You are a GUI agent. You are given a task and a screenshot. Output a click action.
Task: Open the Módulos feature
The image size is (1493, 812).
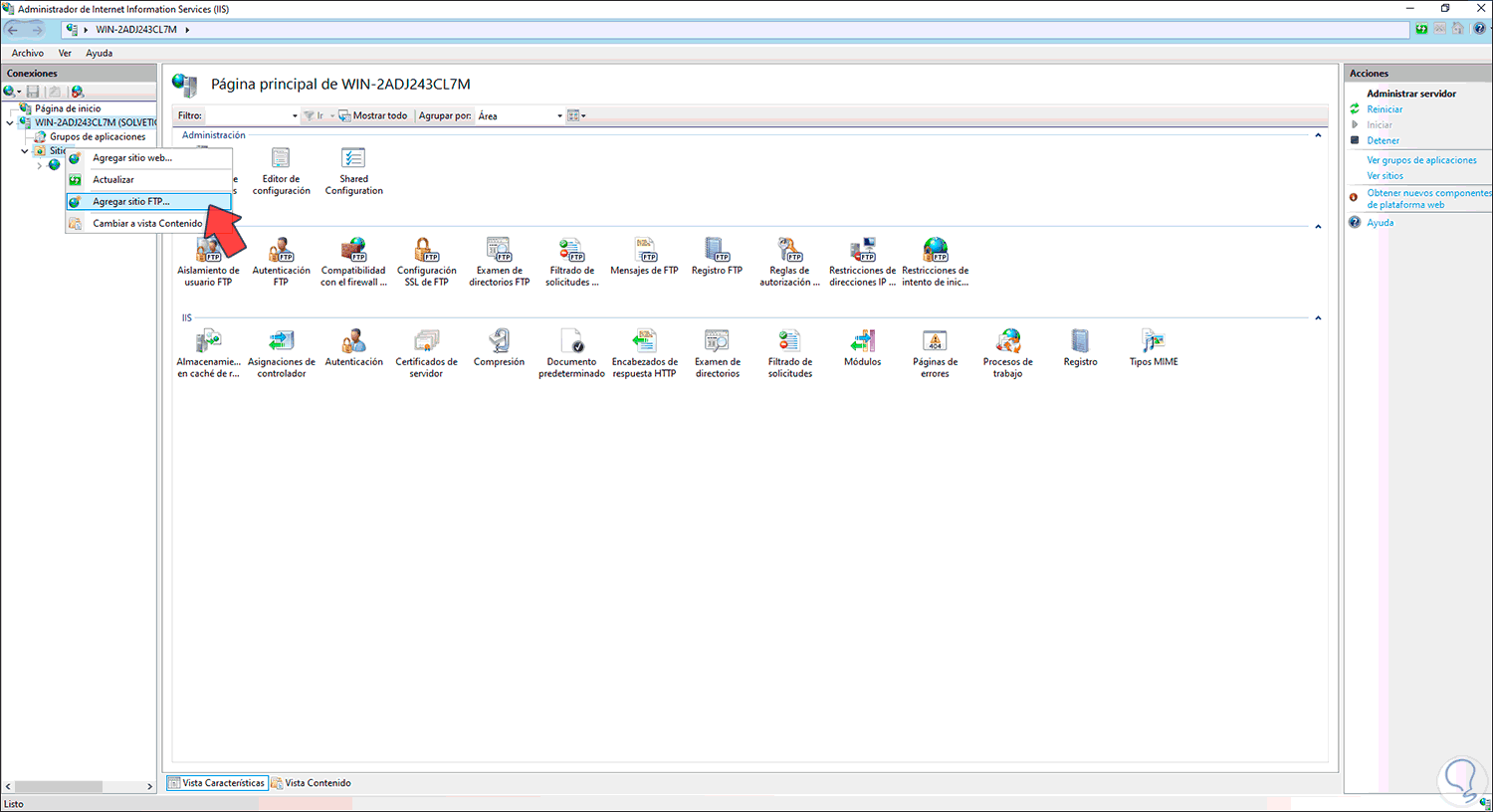(862, 348)
